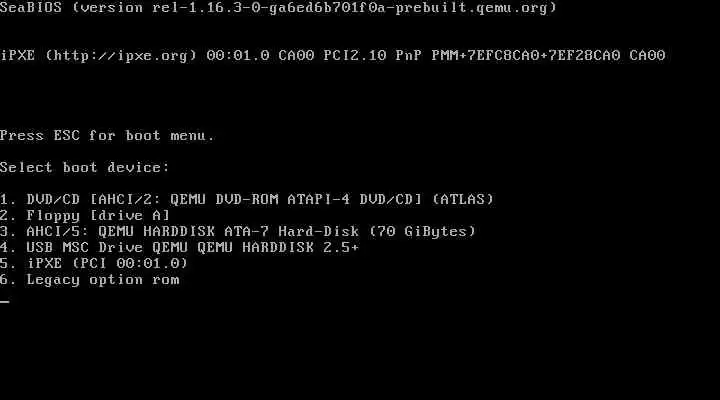Select the DVD/CD AHCI/2 boot entry

pyautogui.click(x=247, y=199)
